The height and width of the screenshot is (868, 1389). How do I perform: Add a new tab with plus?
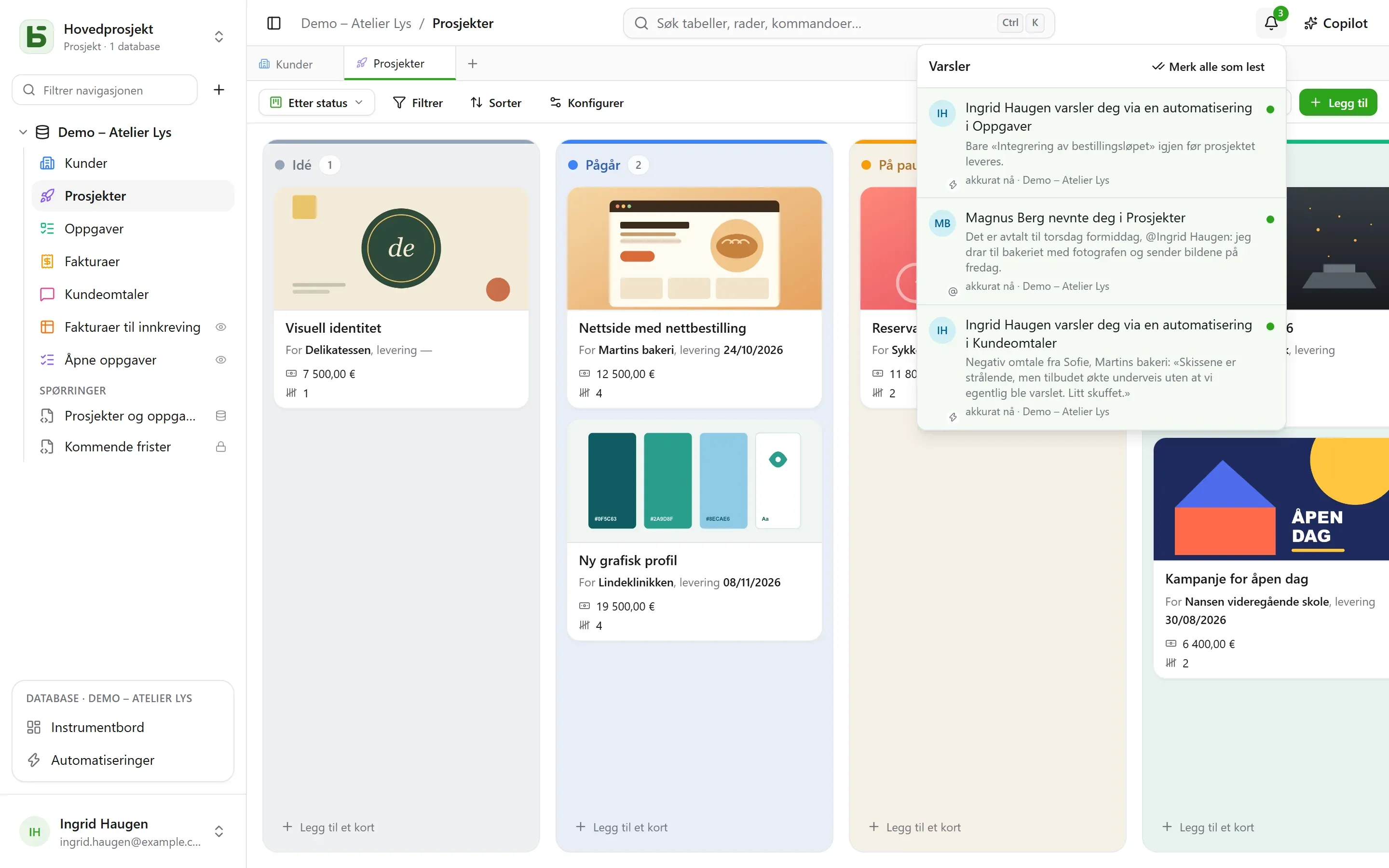click(472, 64)
